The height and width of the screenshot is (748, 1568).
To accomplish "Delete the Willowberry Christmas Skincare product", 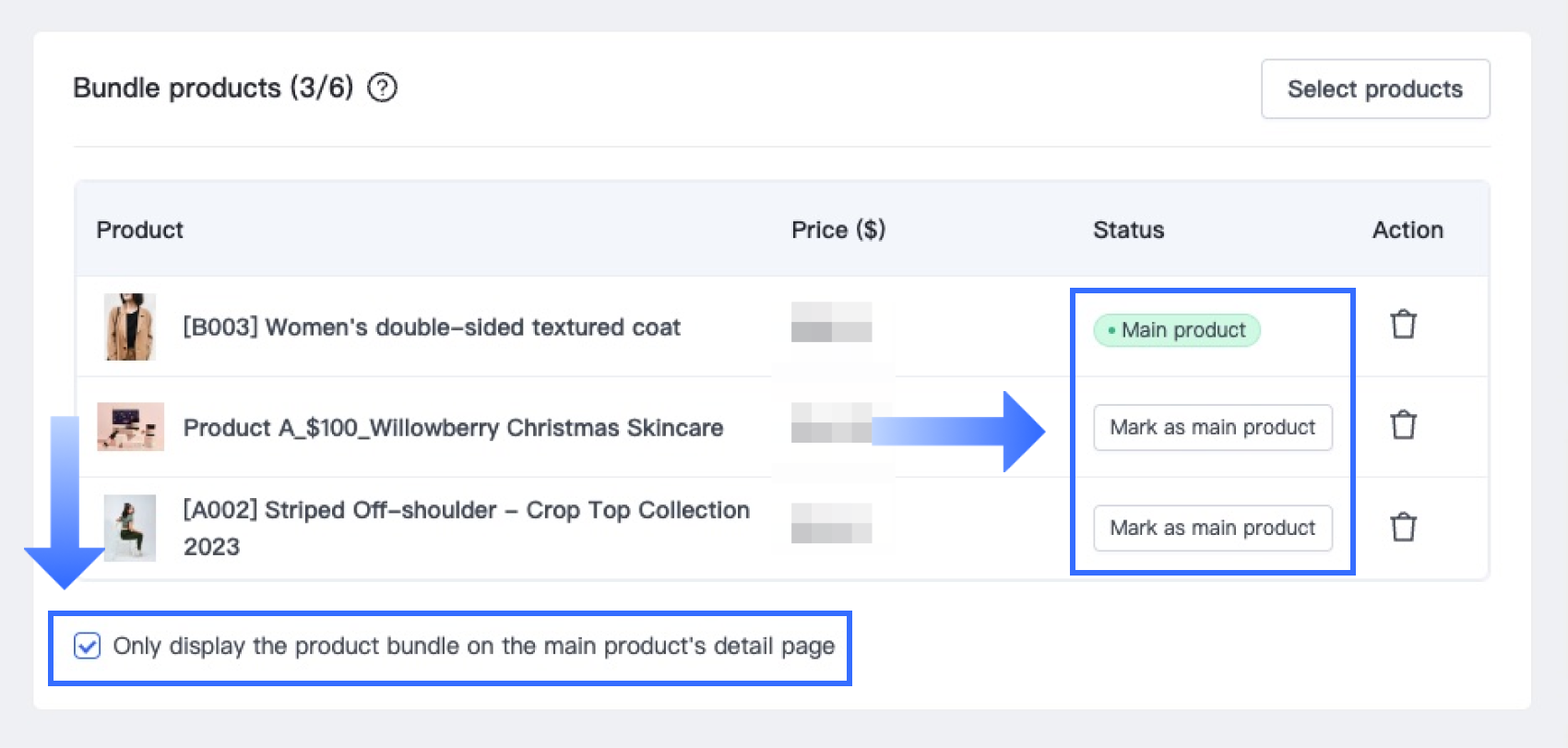I will point(1403,425).
